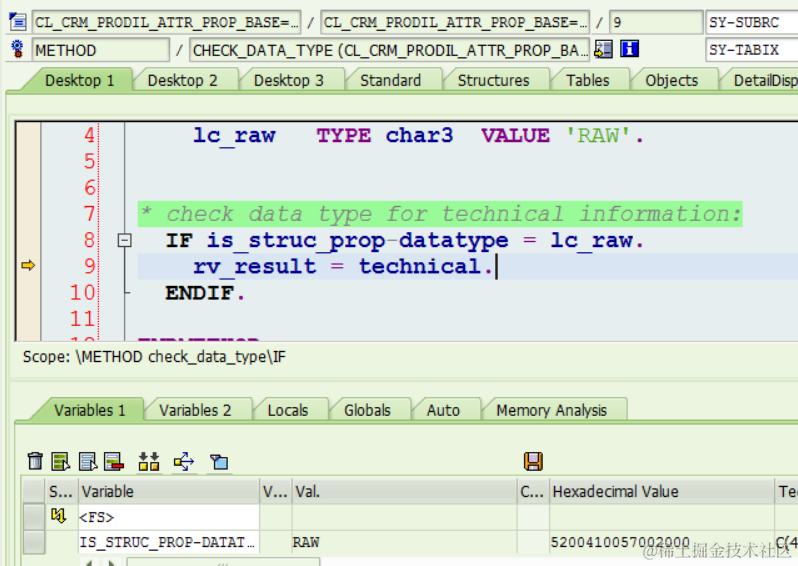Click the Val. column header
The width and height of the screenshot is (798, 566).
(404, 491)
